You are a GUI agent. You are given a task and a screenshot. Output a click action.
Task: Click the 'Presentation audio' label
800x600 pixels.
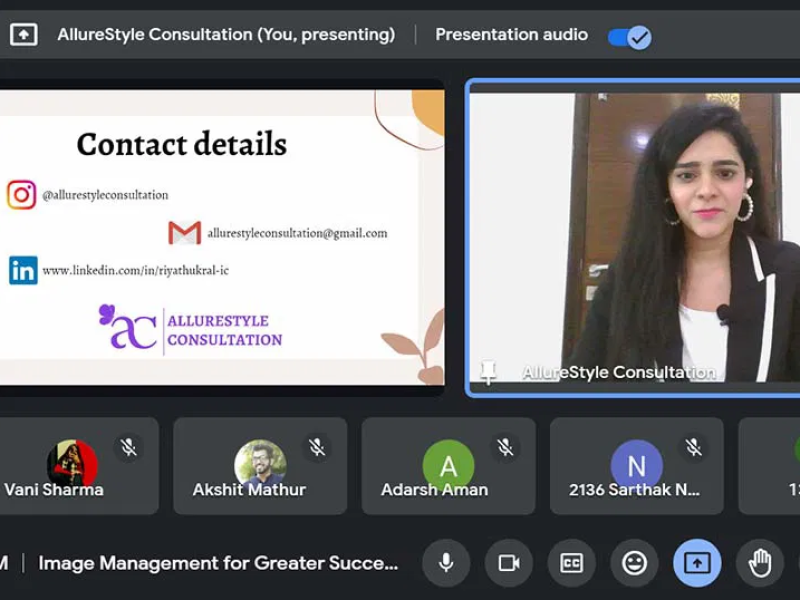511,35
